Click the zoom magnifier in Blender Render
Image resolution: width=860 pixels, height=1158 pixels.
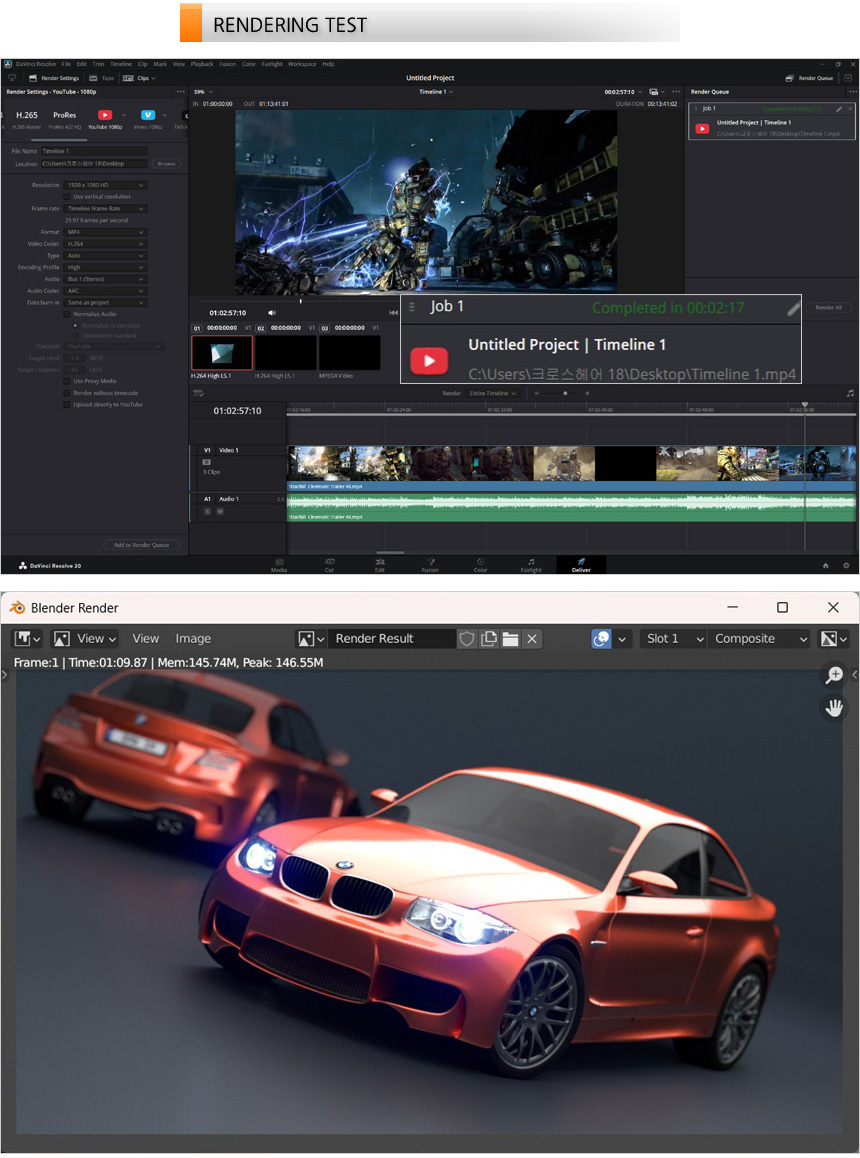coord(833,676)
